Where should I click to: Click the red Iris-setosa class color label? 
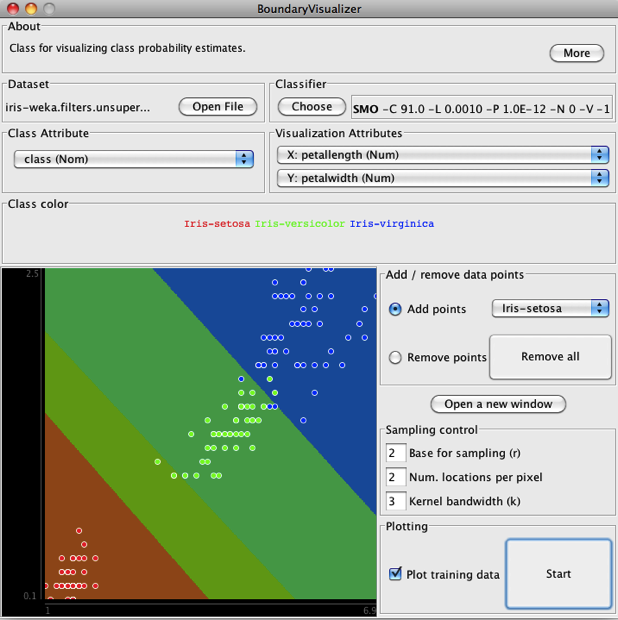[217, 224]
